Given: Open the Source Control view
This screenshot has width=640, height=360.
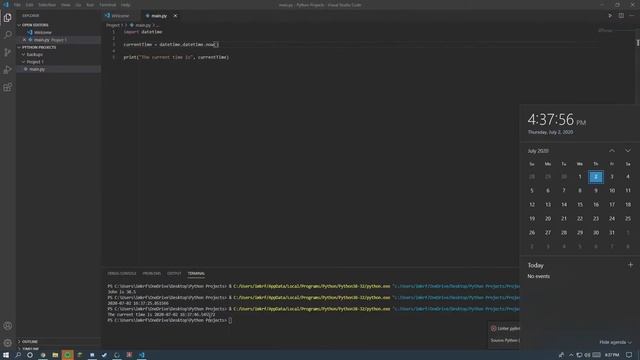Looking at the screenshot, I should pyautogui.click(x=8, y=52).
